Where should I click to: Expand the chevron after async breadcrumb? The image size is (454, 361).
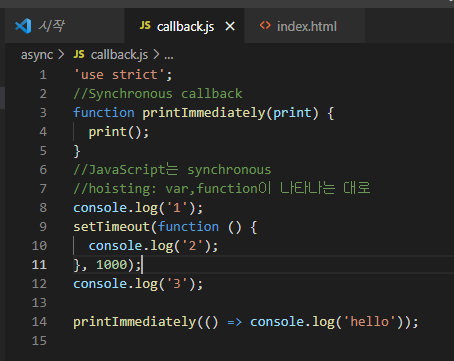coord(61,54)
